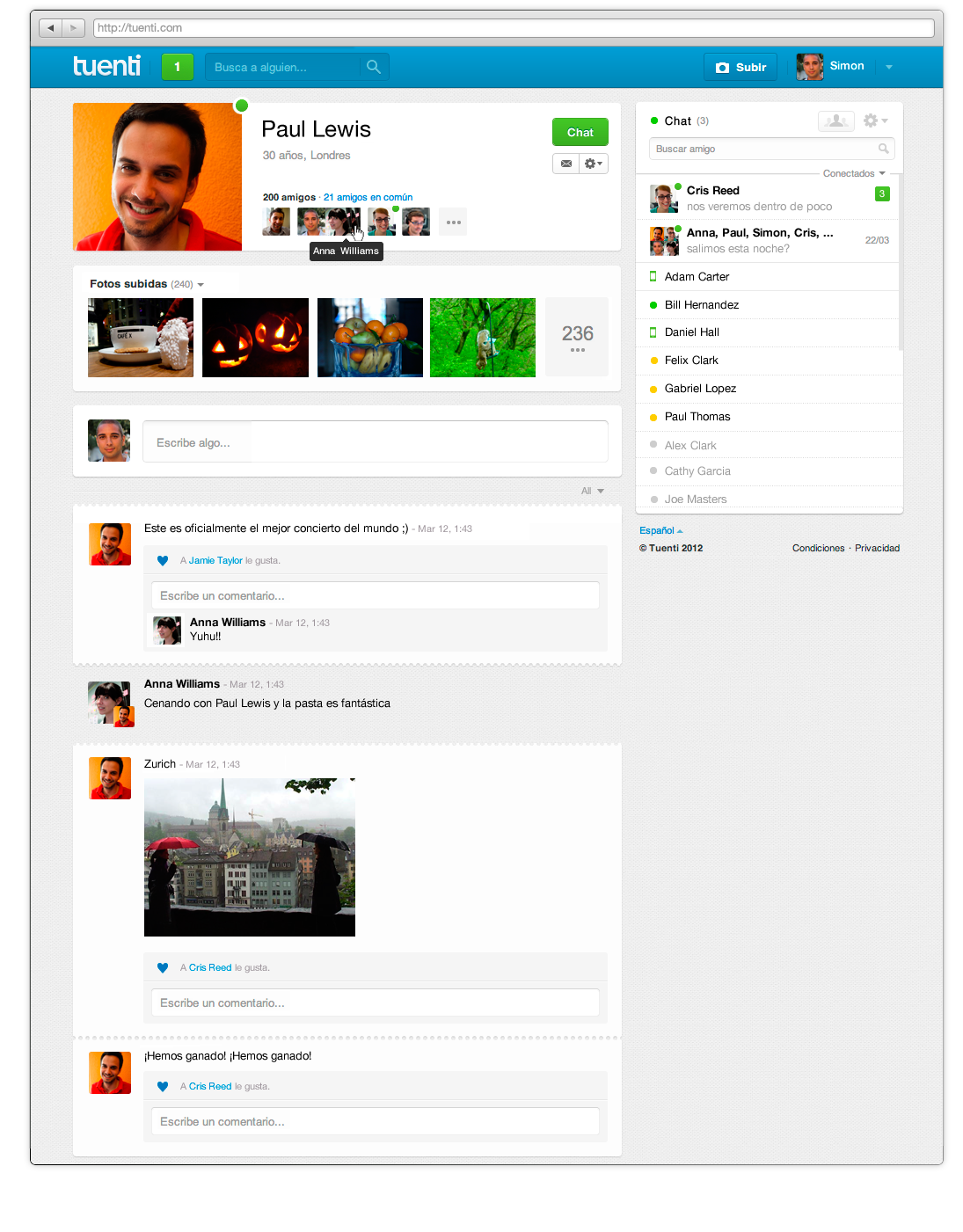
Task: Click the chat group contacts icon
Action: tap(835, 121)
